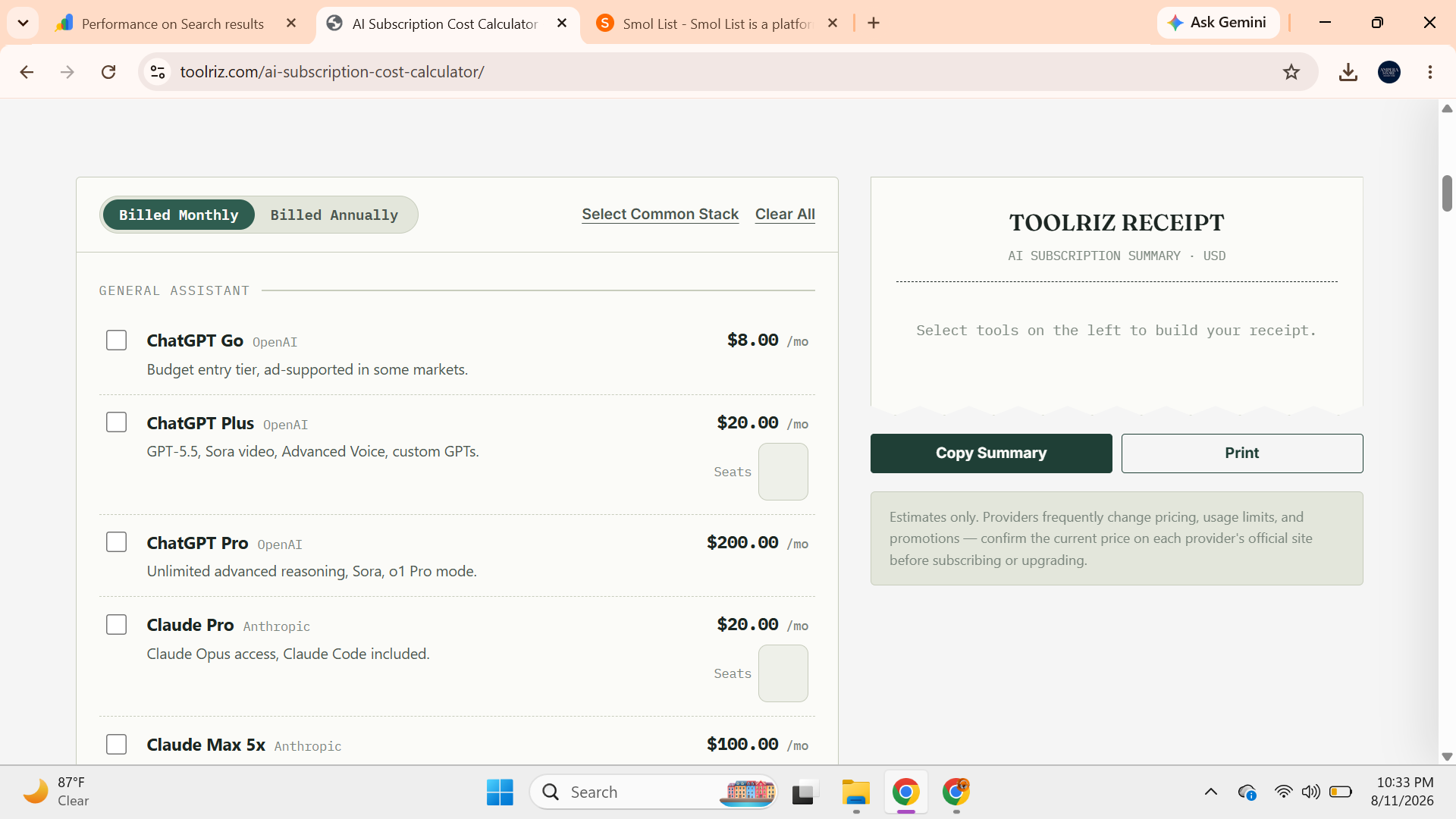
Task: Open File Explorer from the taskbar
Action: (x=856, y=792)
